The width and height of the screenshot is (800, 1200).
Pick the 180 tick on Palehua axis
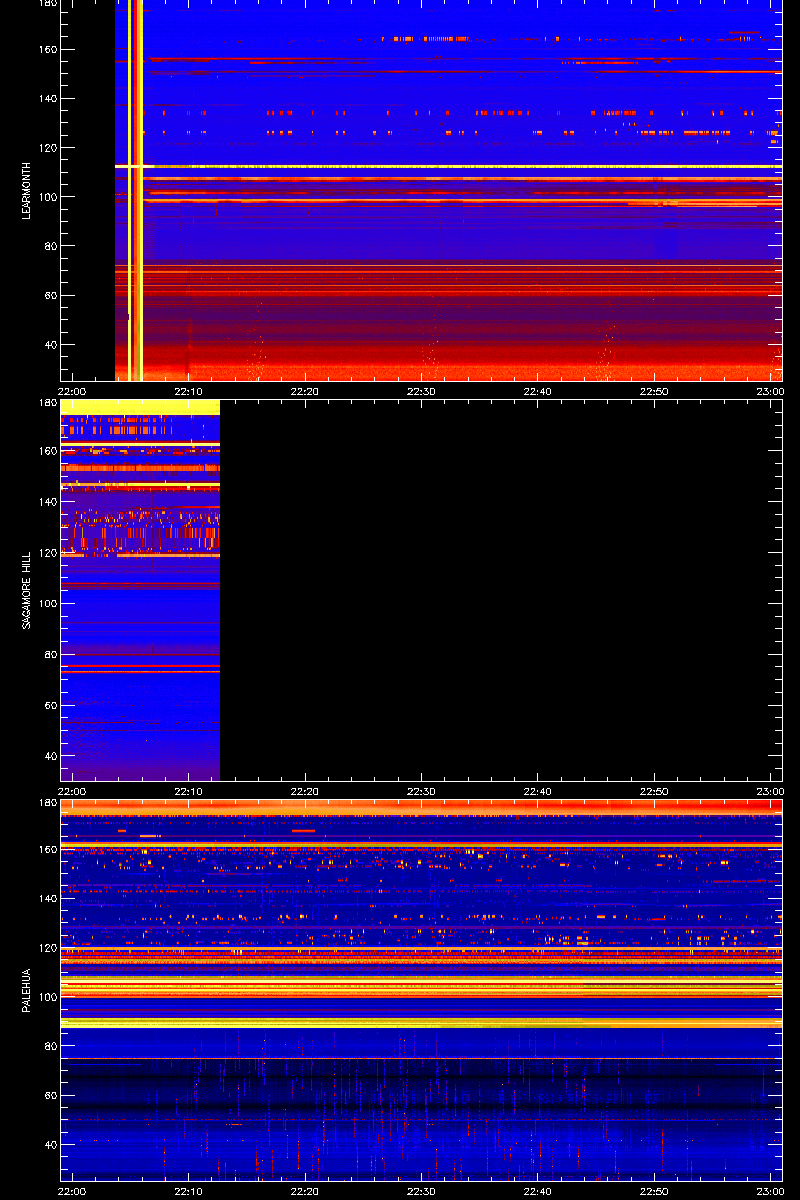tap(47, 803)
